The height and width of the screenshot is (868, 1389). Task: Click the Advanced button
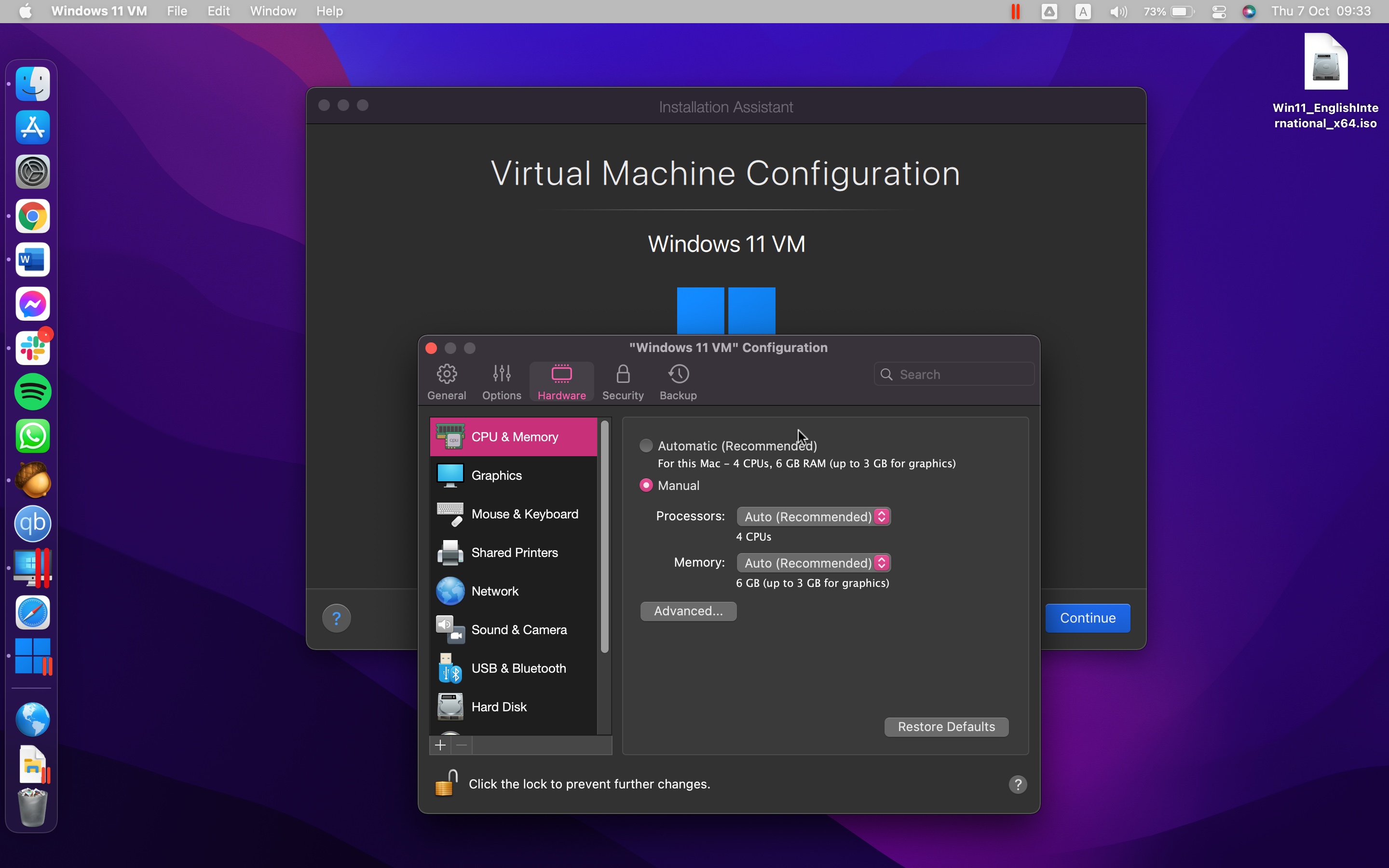pos(688,611)
